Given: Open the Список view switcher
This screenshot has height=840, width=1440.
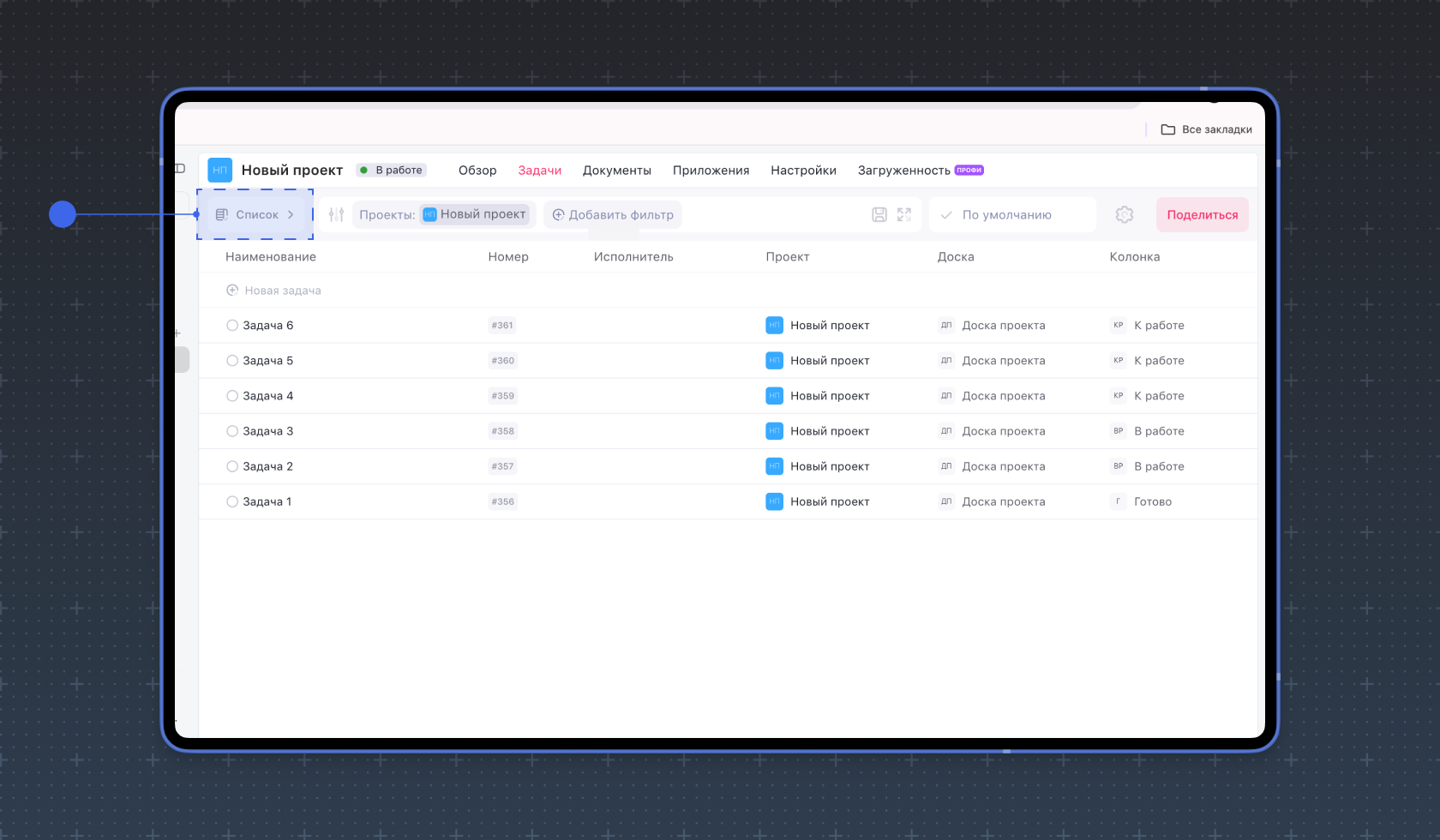Looking at the screenshot, I should tap(255, 215).
